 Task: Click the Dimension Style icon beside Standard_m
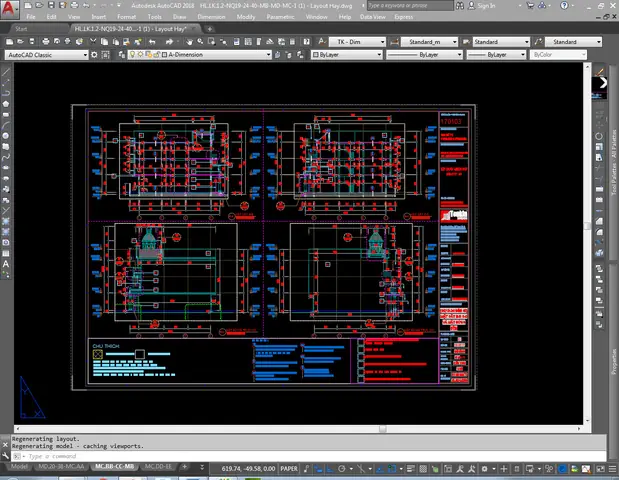point(394,41)
